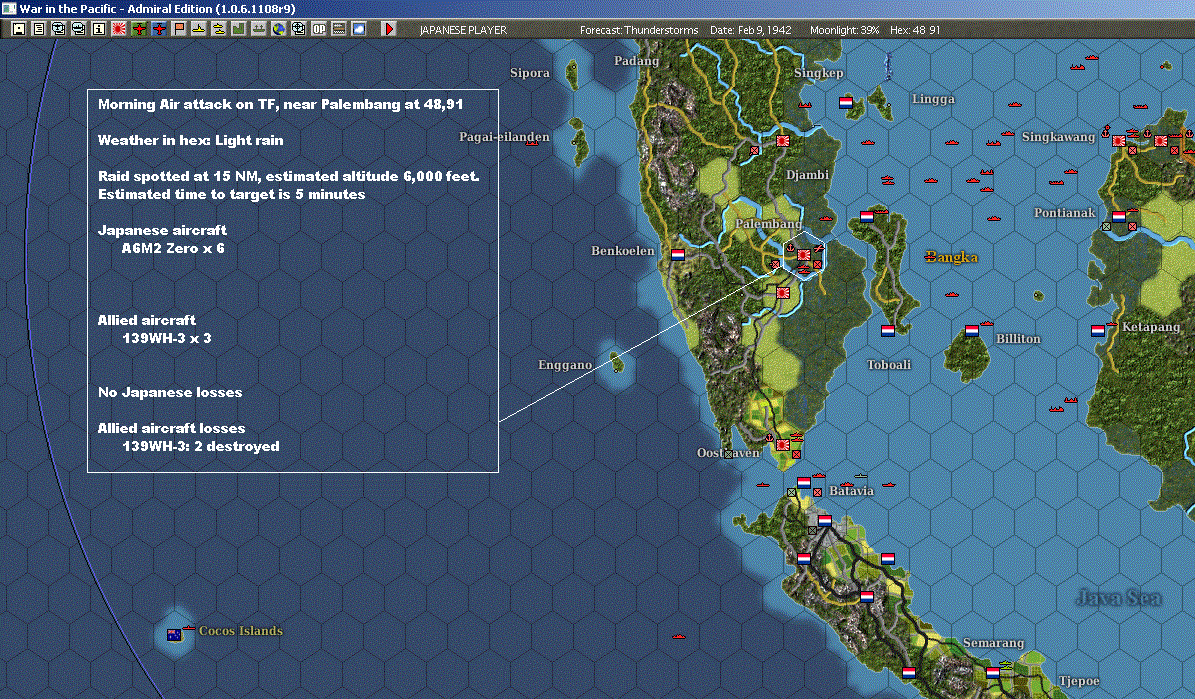Viewport: 1195px width, 699px height.
Task: Click the first toolbar icon with black square
Action: point(18,29)
